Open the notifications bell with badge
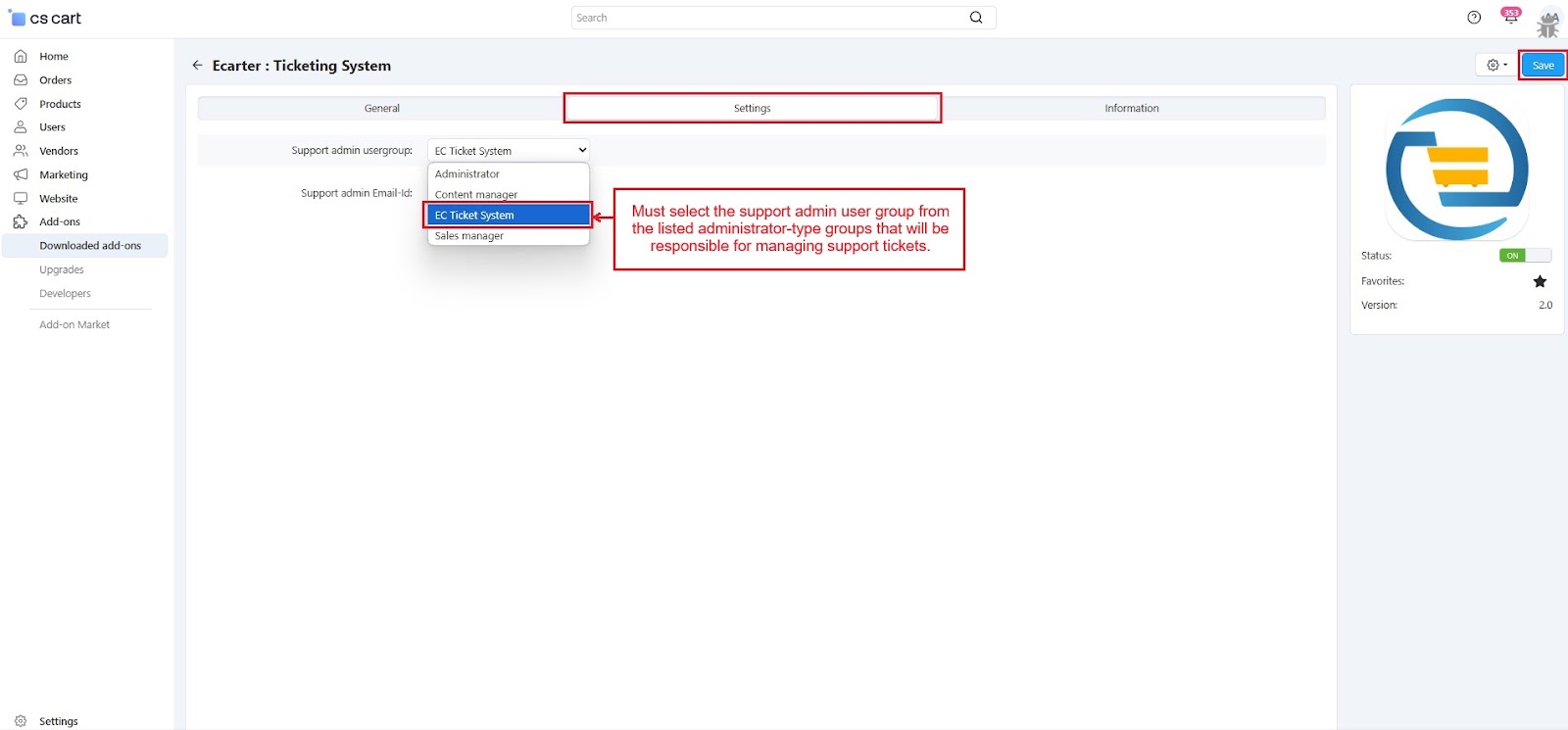The width and height of the screenshot is (1568, 730). tap(1511, 16)
